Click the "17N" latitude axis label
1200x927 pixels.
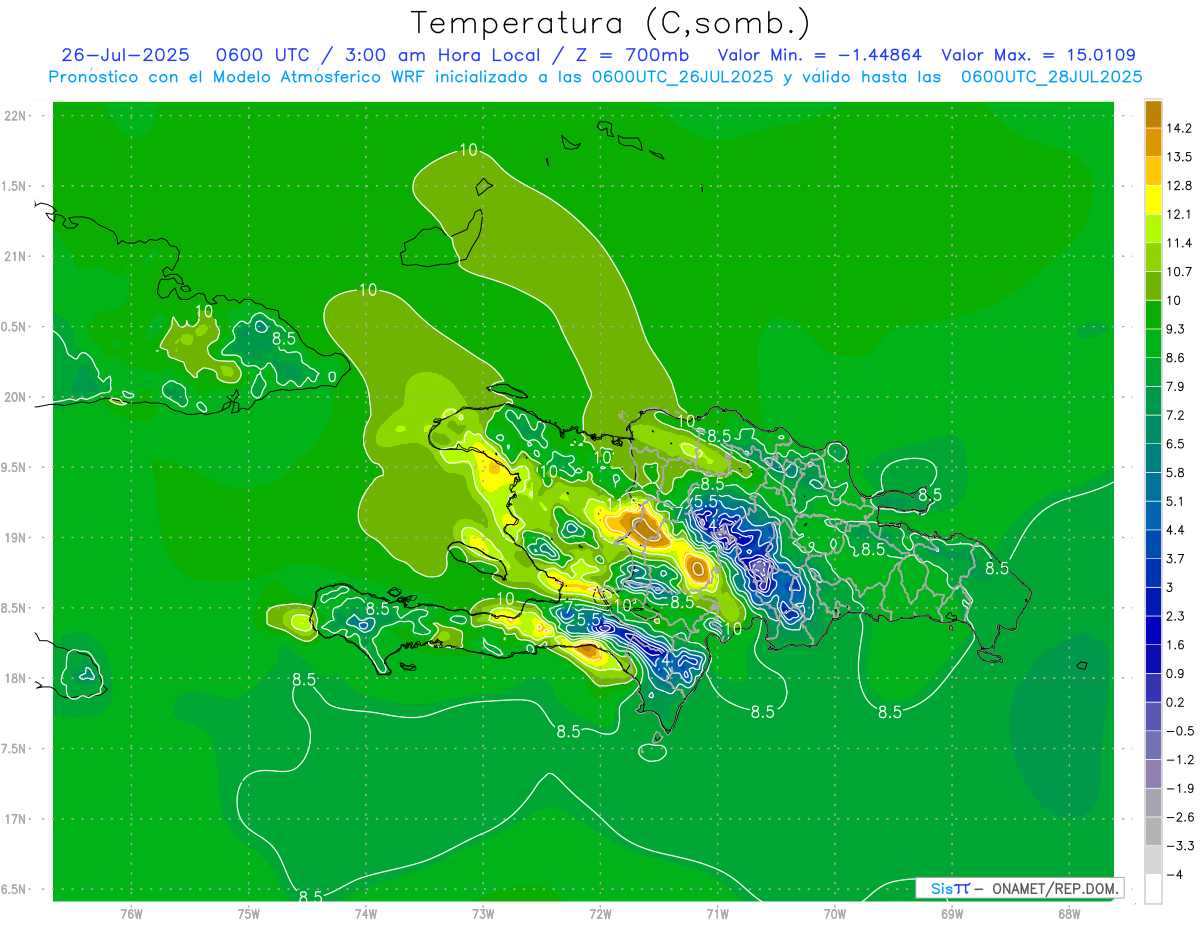tap(16, 819)
